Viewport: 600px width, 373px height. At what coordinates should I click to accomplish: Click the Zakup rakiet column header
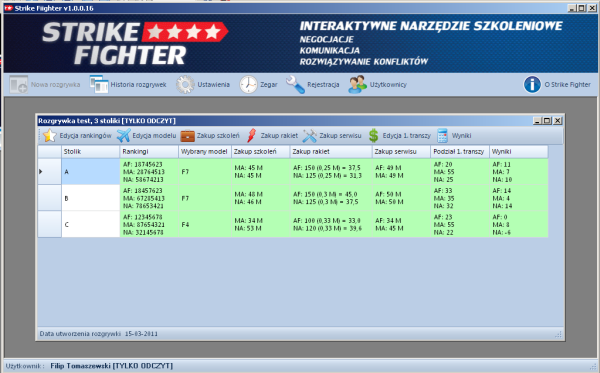pos(331,151)
